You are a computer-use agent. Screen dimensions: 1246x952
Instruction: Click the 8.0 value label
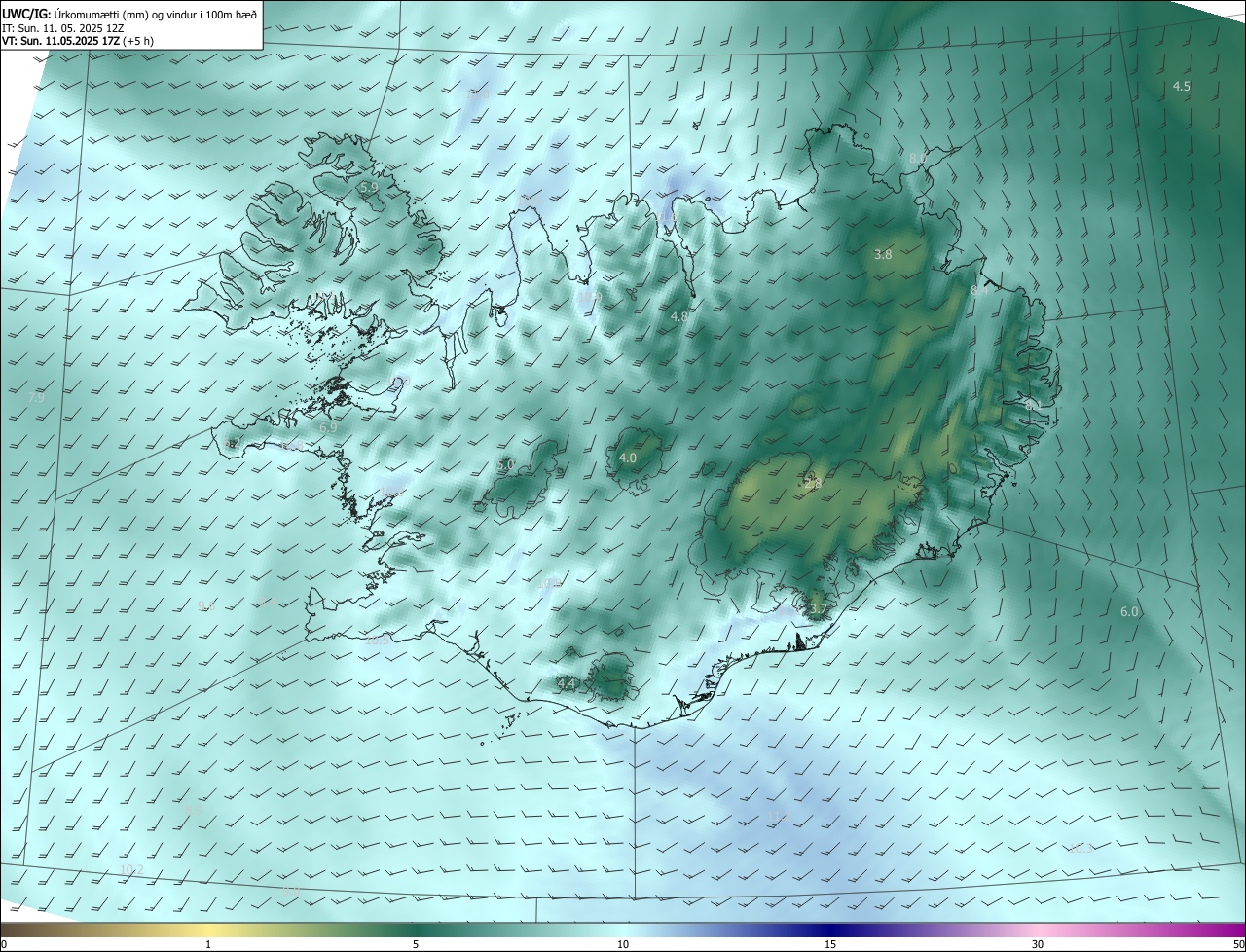coord(917,158)
